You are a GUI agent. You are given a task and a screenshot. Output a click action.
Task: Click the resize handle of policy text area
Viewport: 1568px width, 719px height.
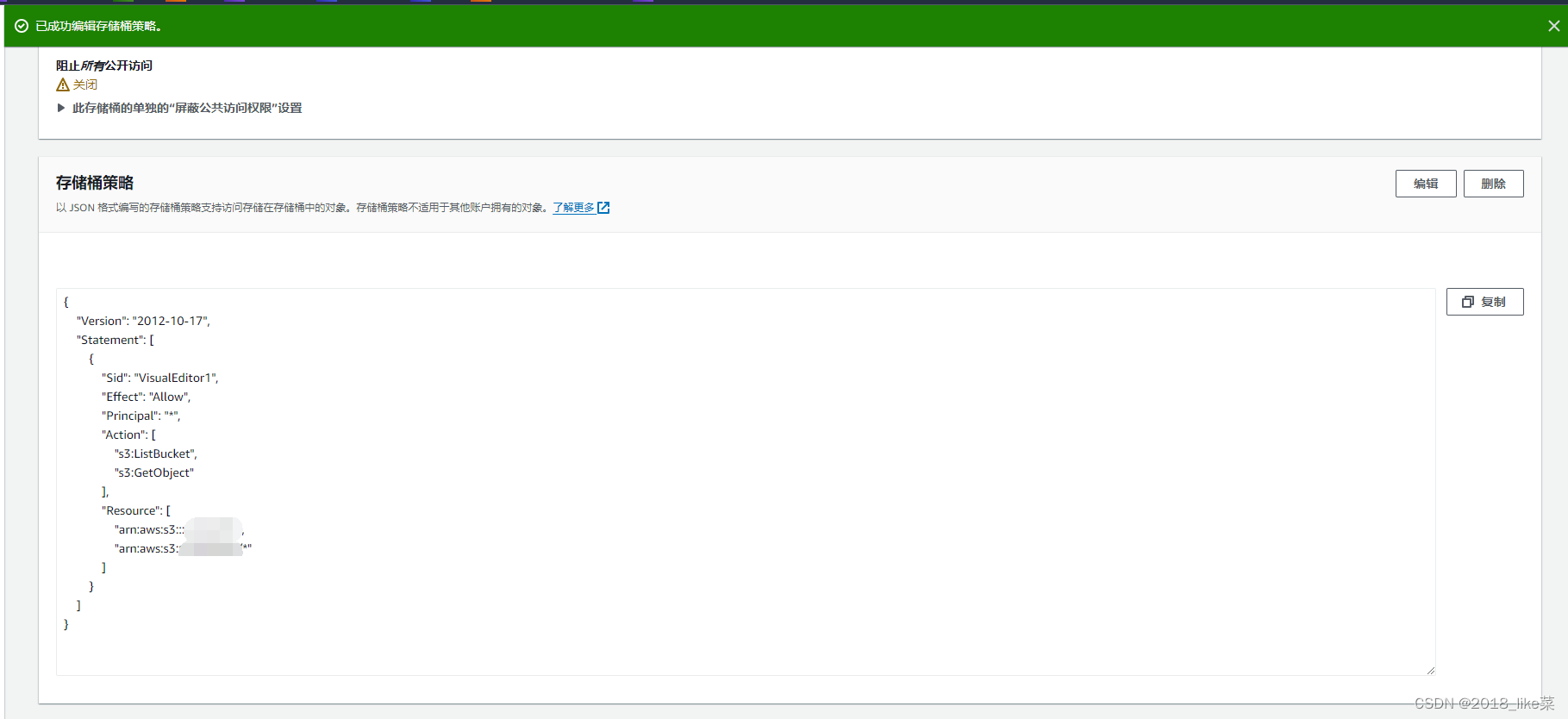pos(1430,670)
